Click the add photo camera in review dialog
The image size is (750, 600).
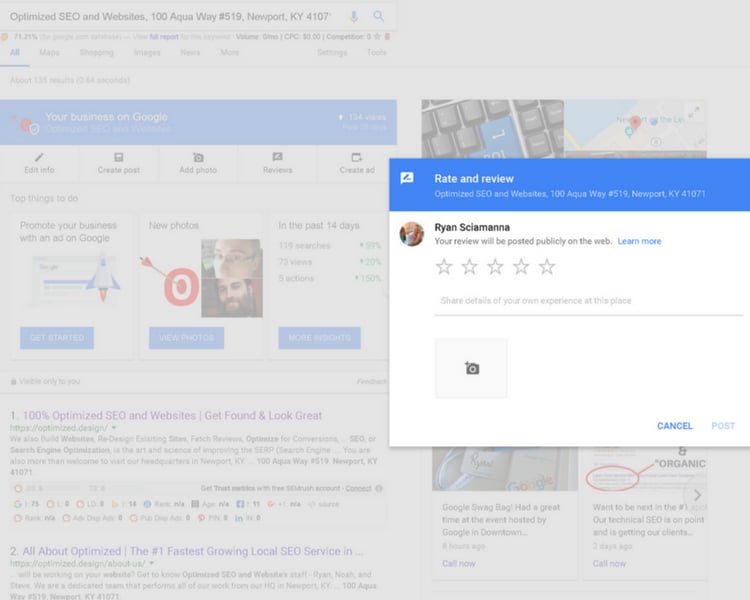pos(472,368)
